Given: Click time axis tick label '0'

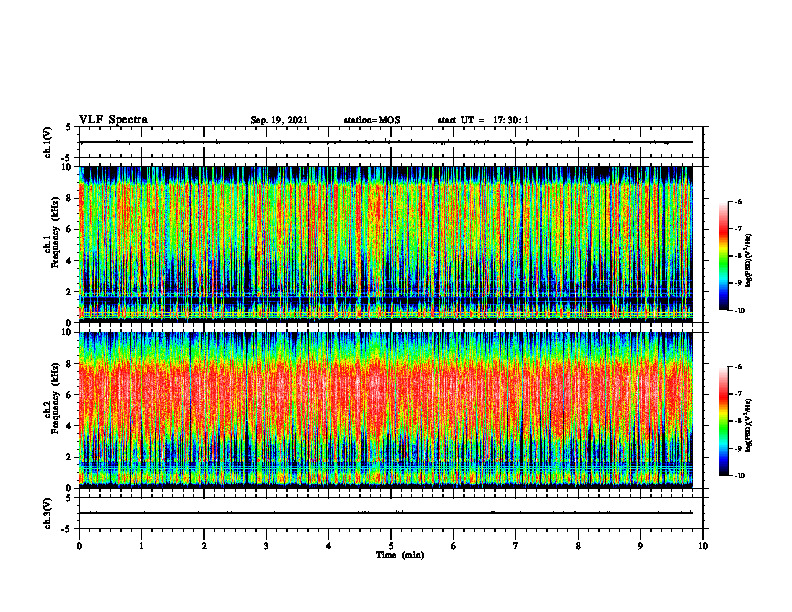Looking at the screenshot, I should pyautogui.click(x=79, y=546).
